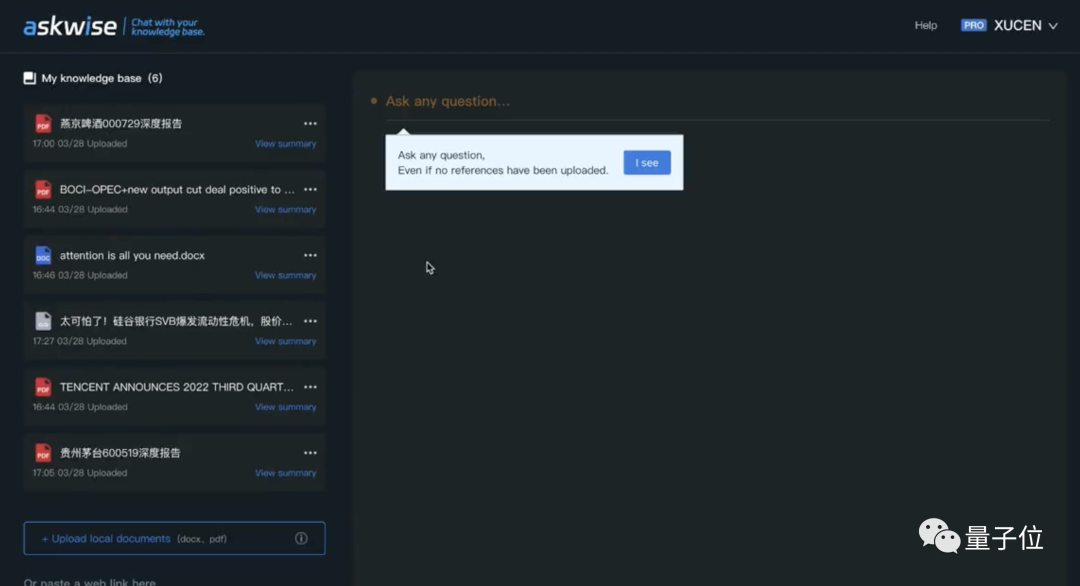The height and width of the screenshot is (586, 1080).
Task: Dismiss the tooltip with I see button
Action: (647, 163)
